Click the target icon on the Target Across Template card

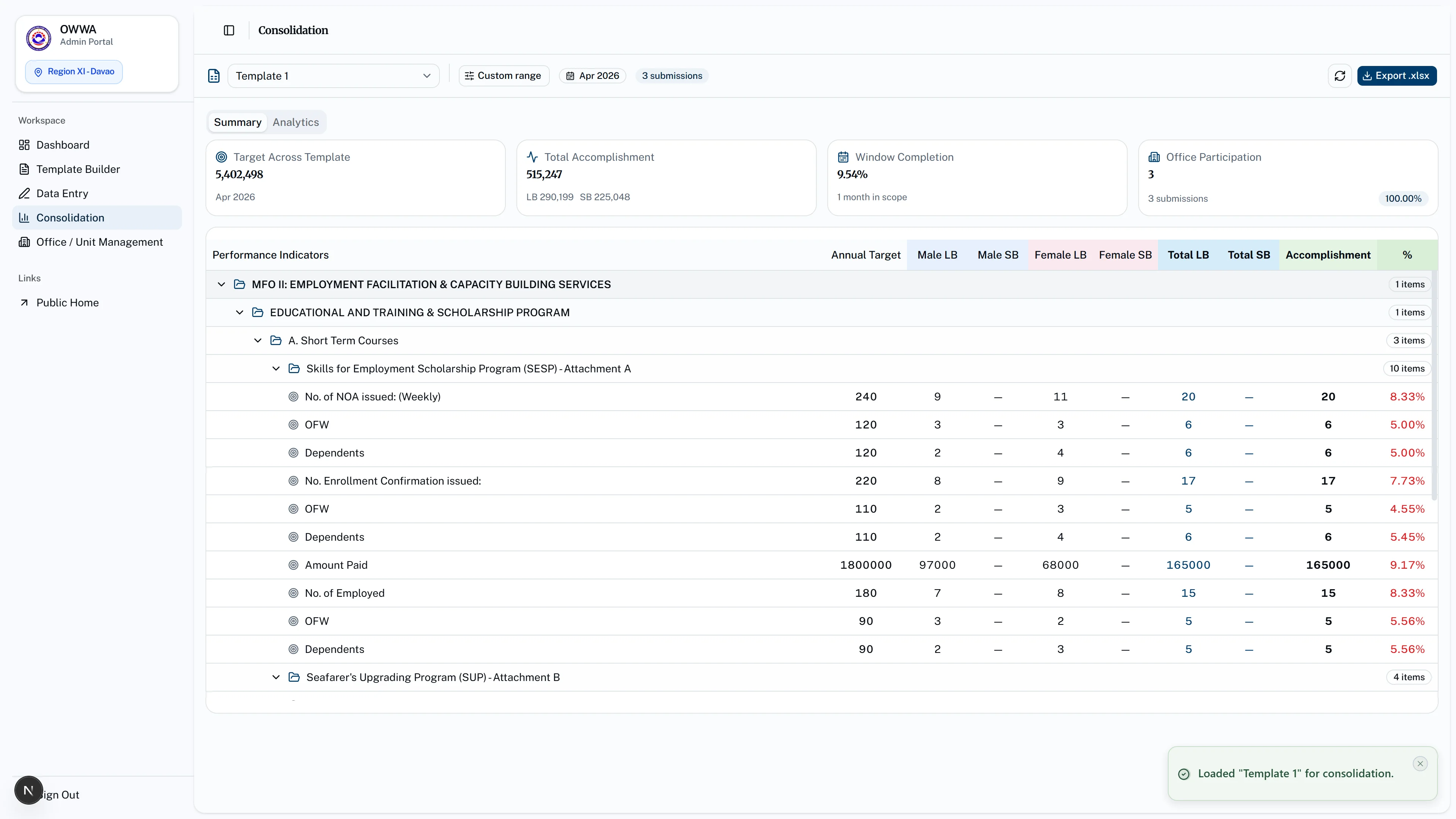pyautogui.click(x=221, y=157)
